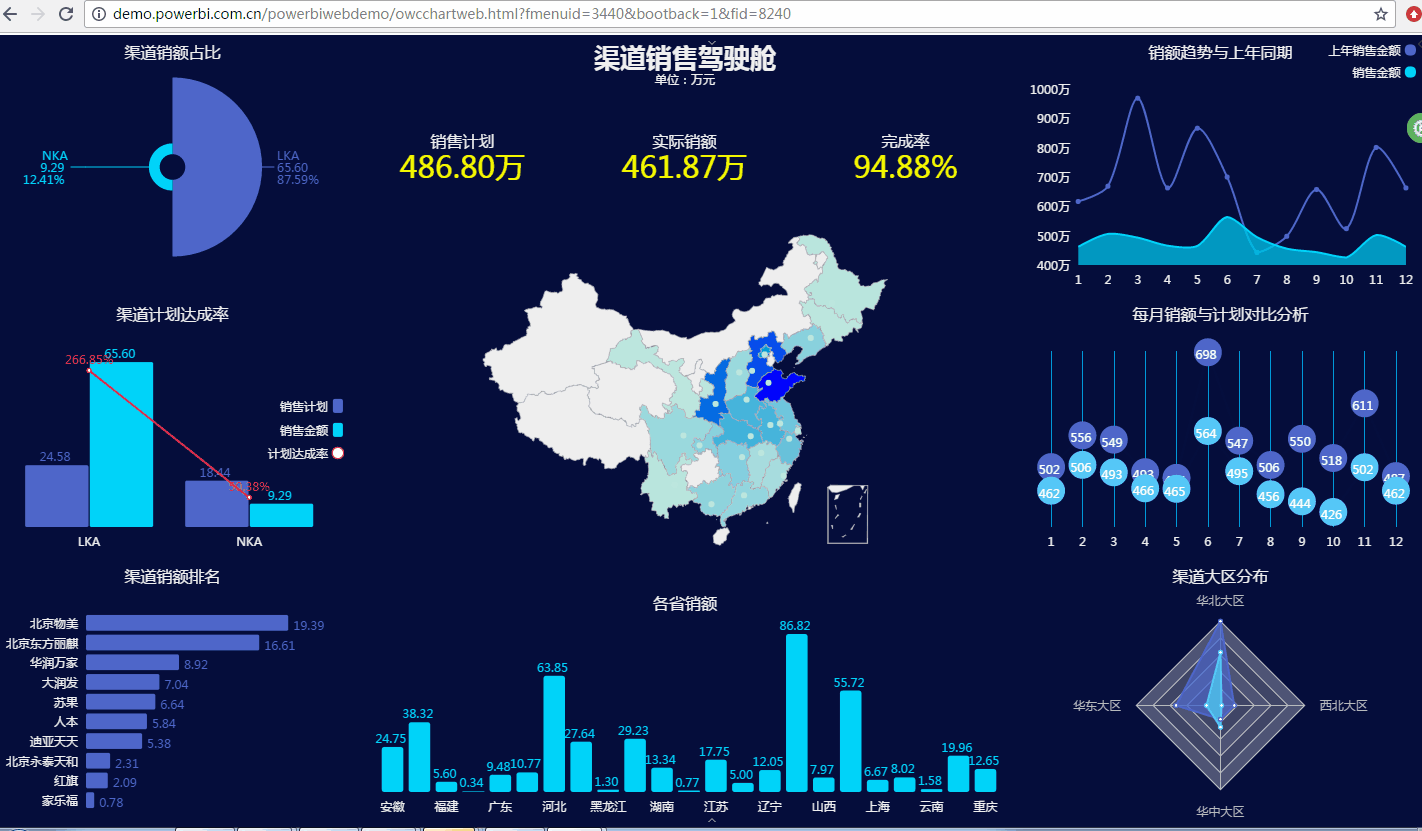Expand the downward chevron above the dashboard title
The width and height of the screenshot is (1422, 831).
coord(712,43)
